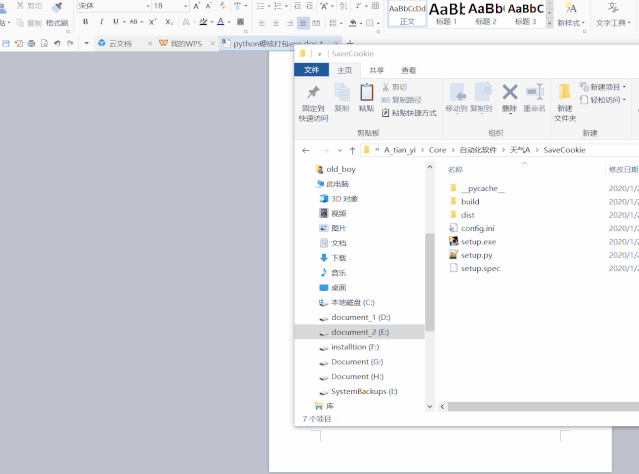Open the font name dropdown (宋体)
The height and width of the screenshot is (474, 639).
tap(148, 6)
